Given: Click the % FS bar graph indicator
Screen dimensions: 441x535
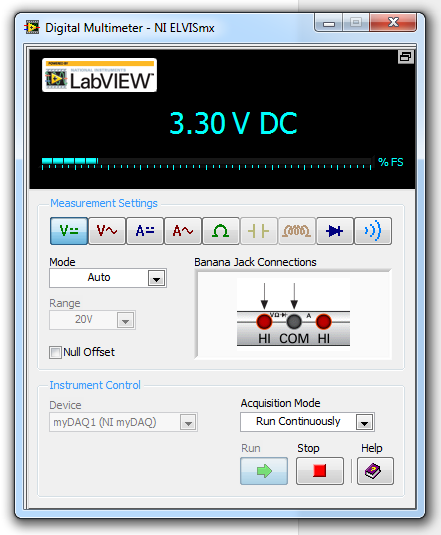Looking at the screenshot, I should [206, 163].
